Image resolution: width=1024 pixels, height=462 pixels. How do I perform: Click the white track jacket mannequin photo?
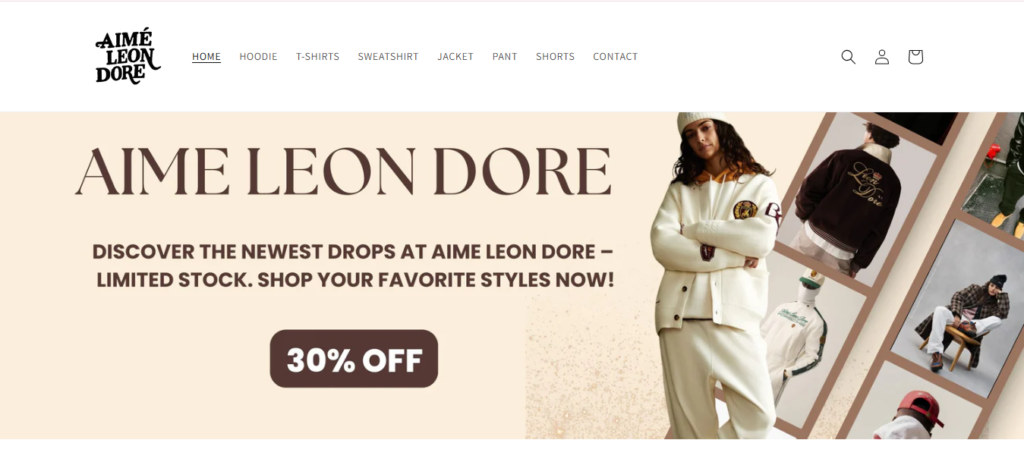pyautogui.click(x=802, y=340)
